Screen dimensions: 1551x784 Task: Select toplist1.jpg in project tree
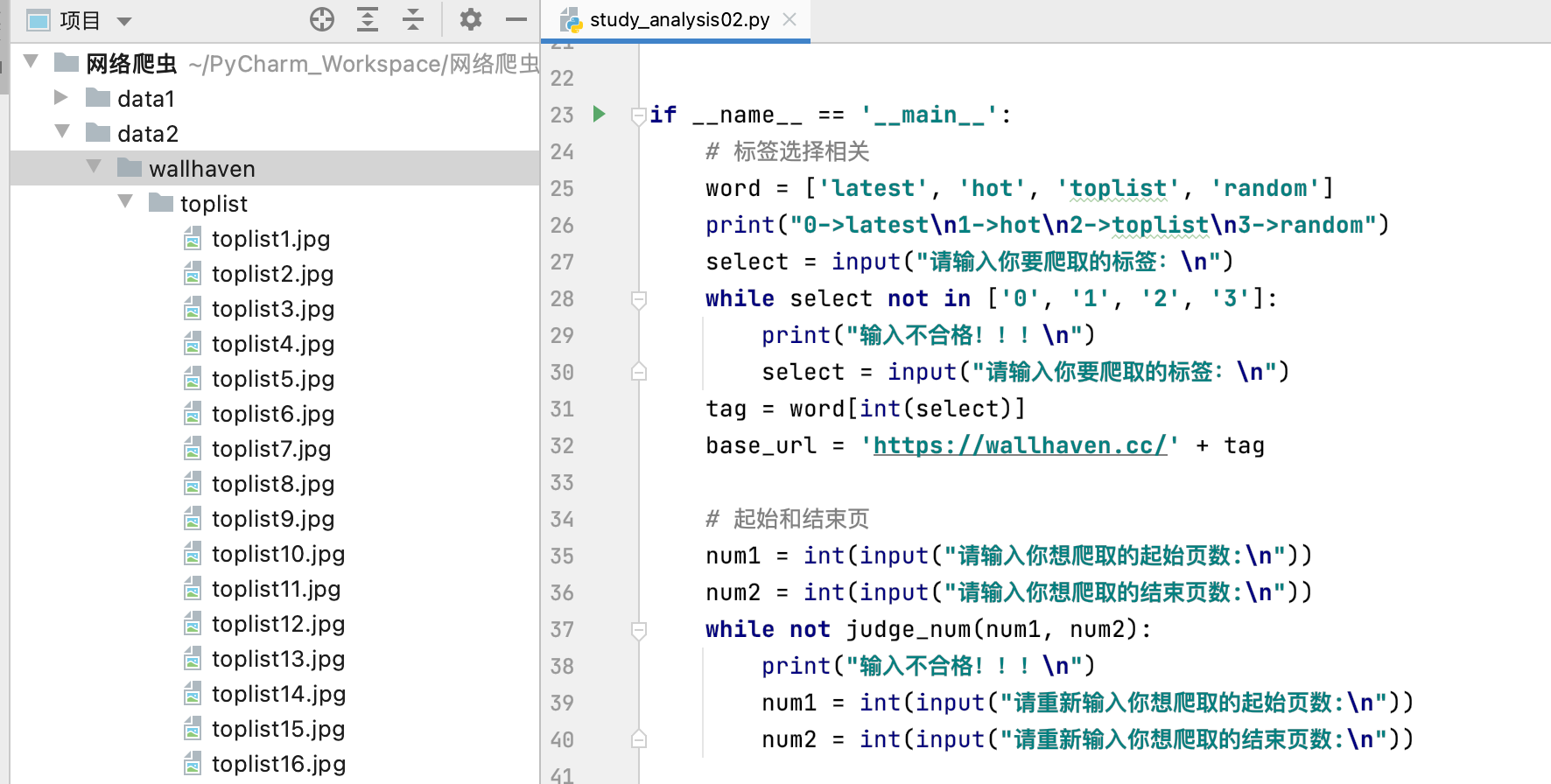tap(270, 239)
